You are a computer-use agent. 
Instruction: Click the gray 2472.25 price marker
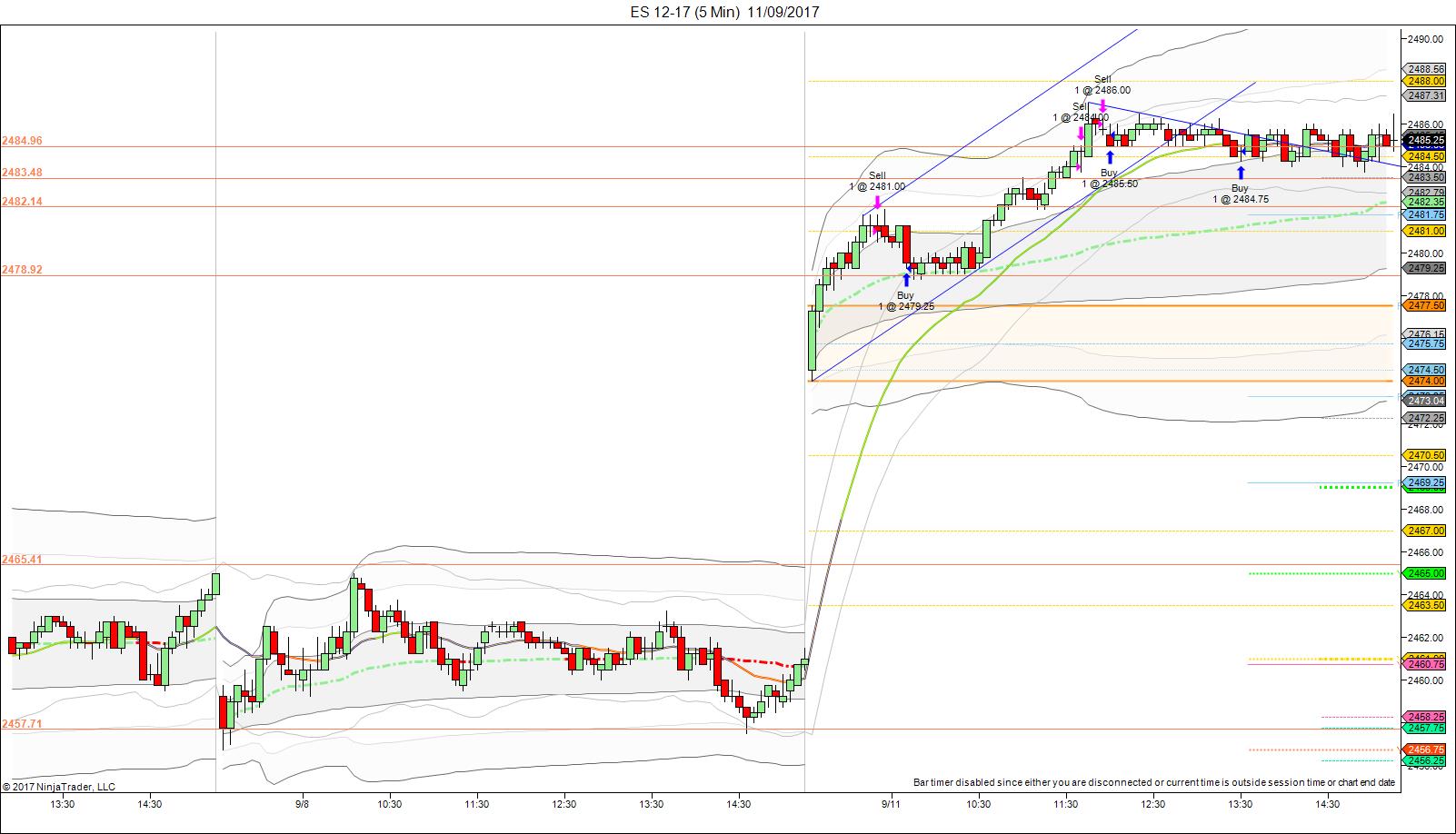[x=1425, y=418]
